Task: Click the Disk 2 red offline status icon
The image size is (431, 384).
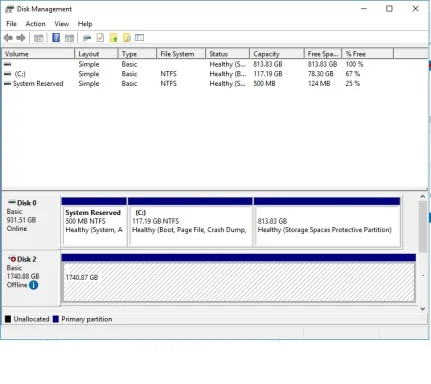Action: point(12,259)
